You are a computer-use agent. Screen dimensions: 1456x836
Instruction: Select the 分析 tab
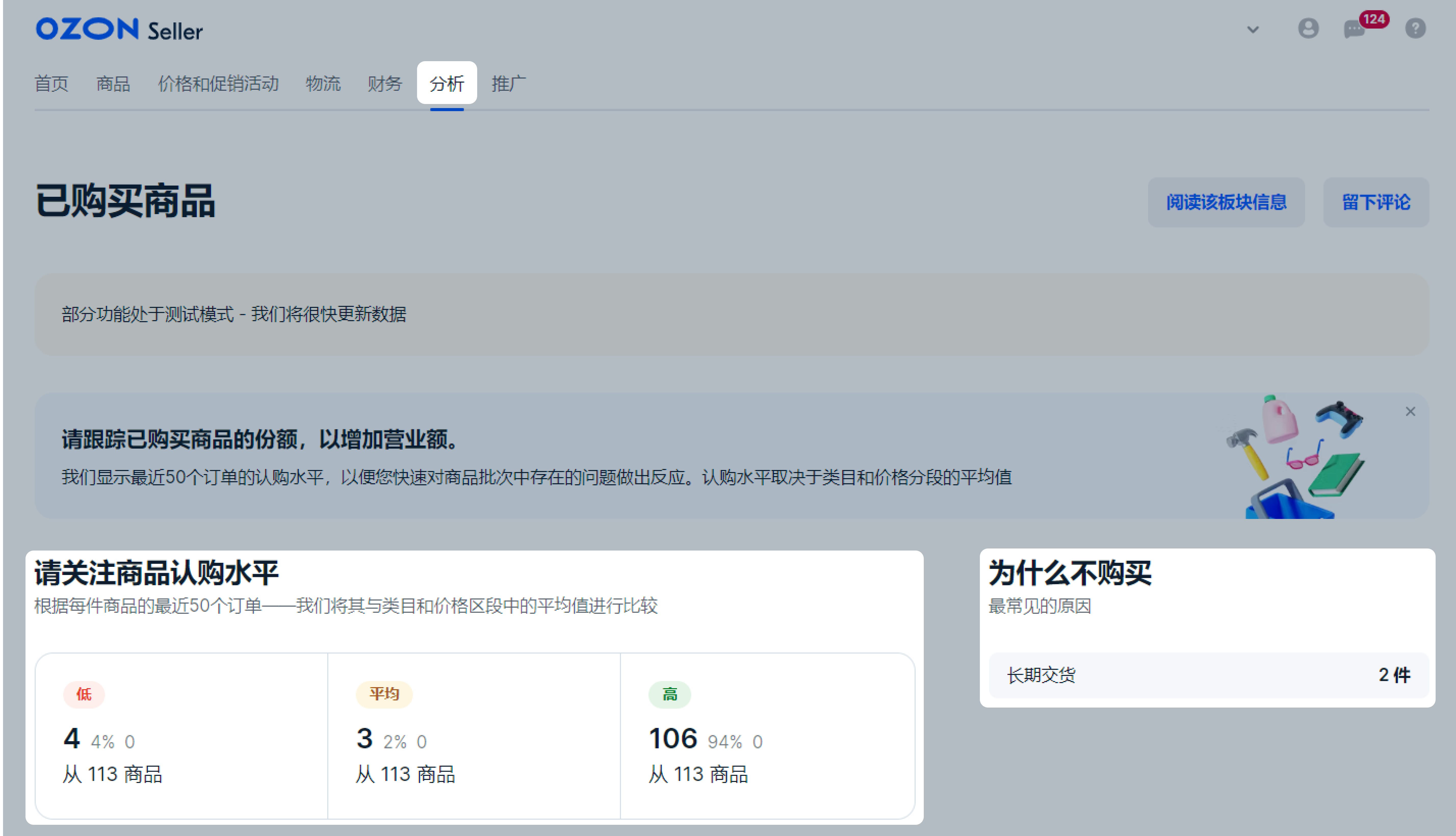447,84
